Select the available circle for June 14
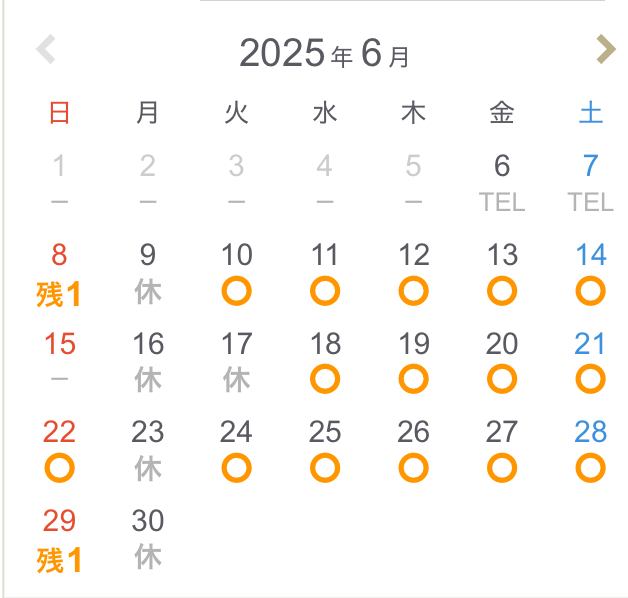This screenshot has height=598, width=628. click(x=591, y=291)
